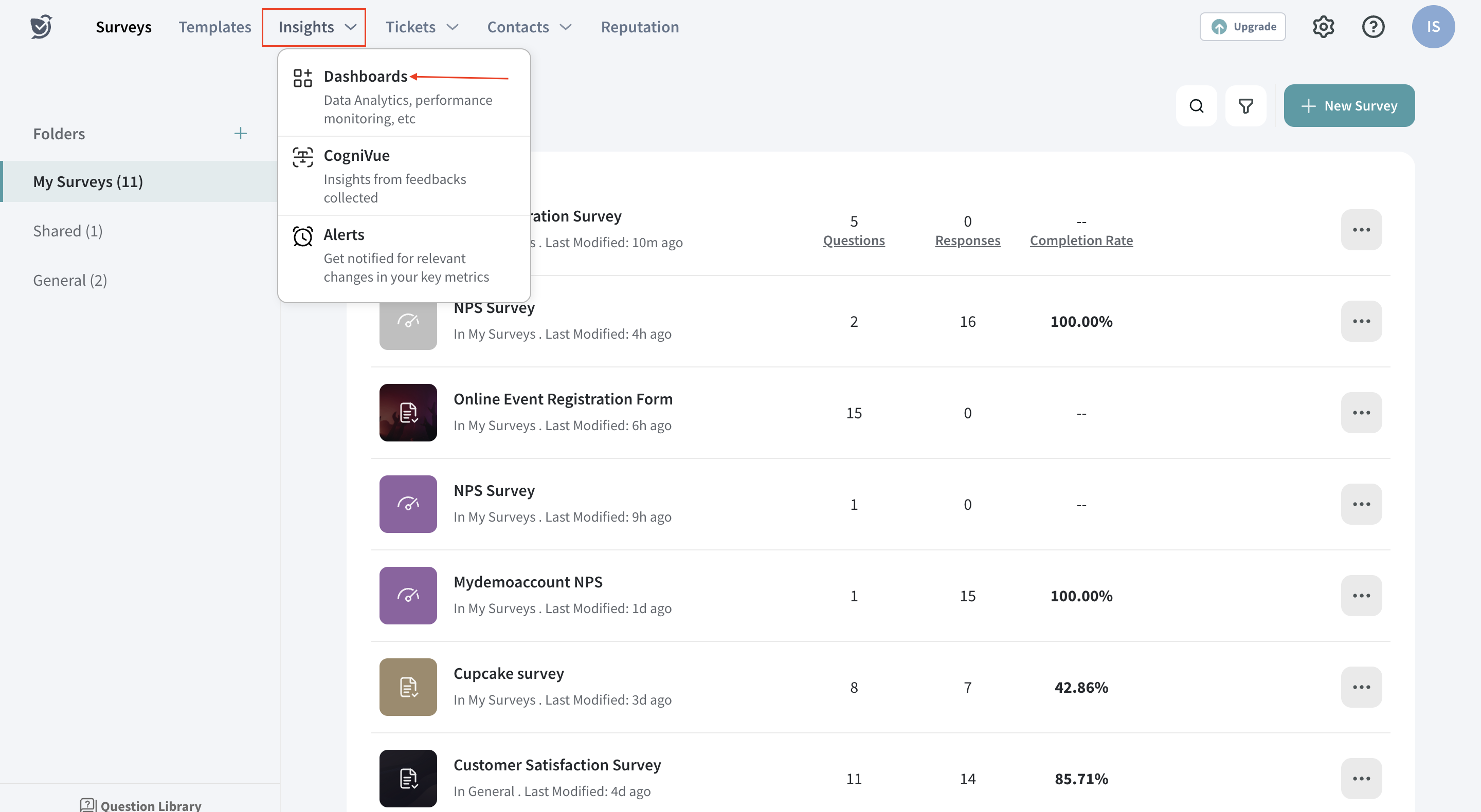Screen dimensions: 1481x812
Task: Click the search magnifier icon
Action: click(x=1197, y=106)
